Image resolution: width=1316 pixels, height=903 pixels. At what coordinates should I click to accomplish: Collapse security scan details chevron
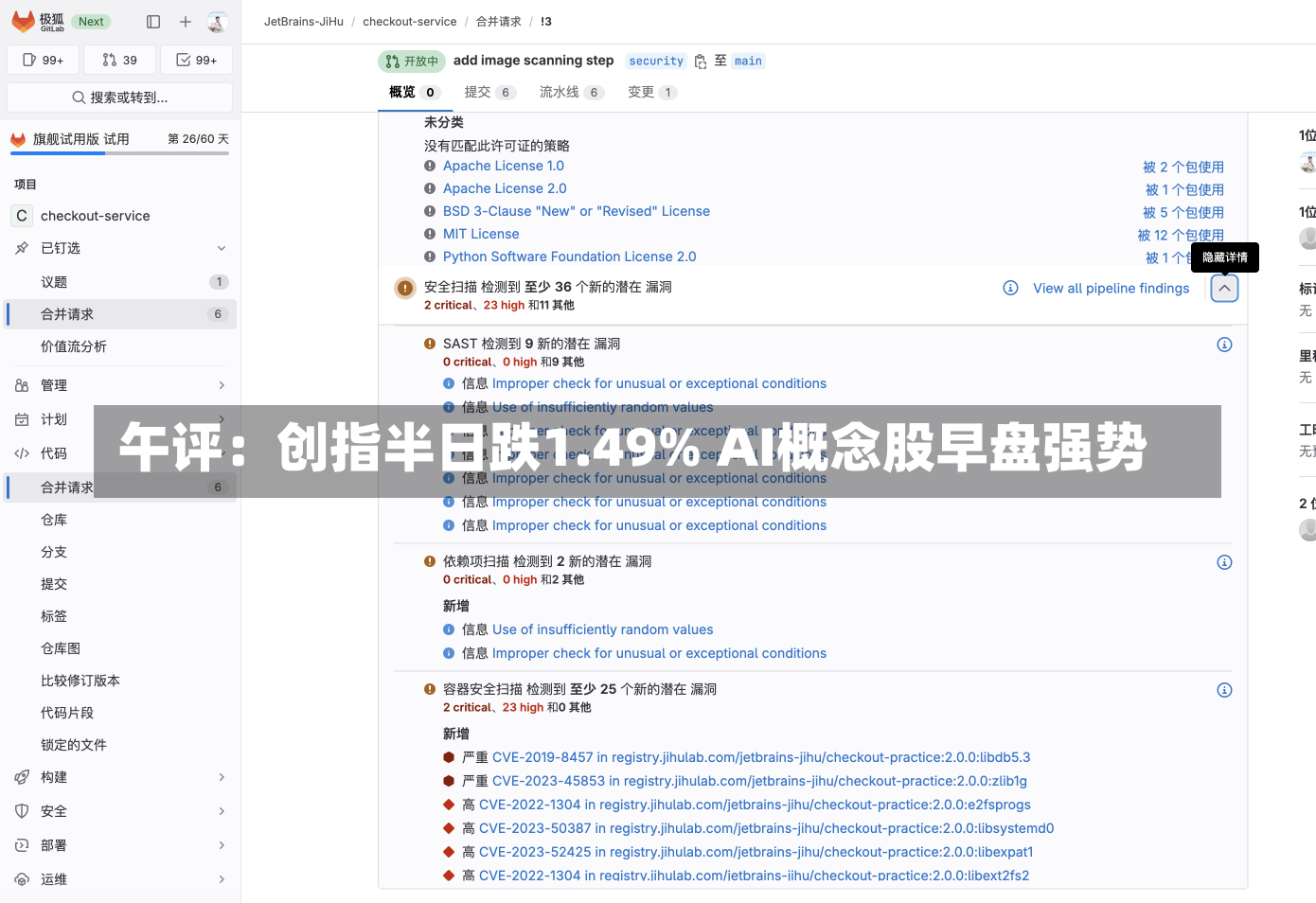click(1224, 288)
